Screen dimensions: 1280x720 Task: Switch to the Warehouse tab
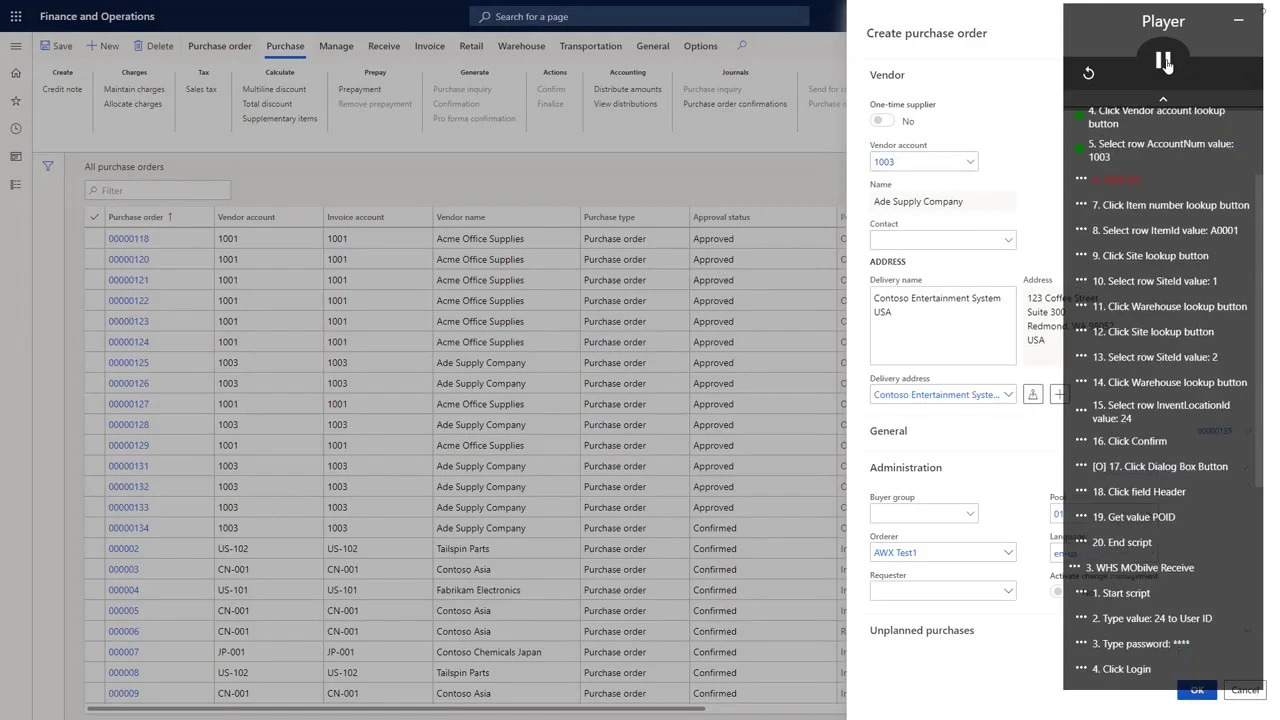point(521,46)
